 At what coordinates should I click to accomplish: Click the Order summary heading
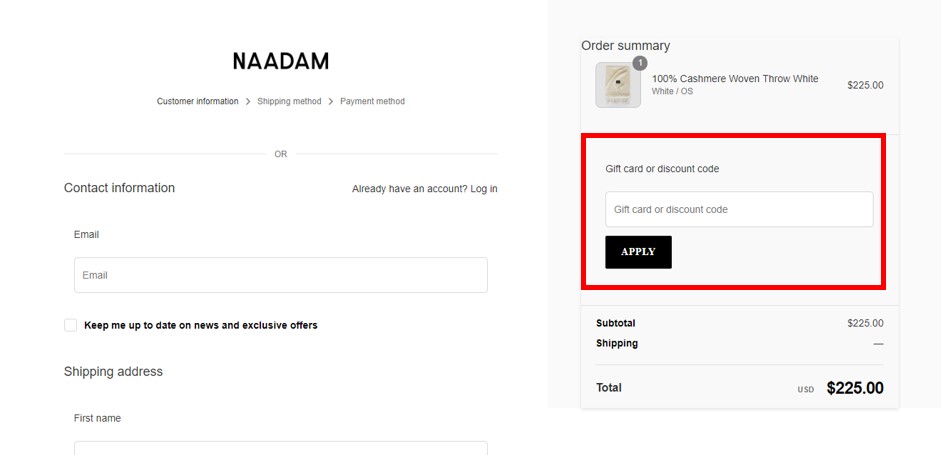pyautogui.click(x=625, y=46)
